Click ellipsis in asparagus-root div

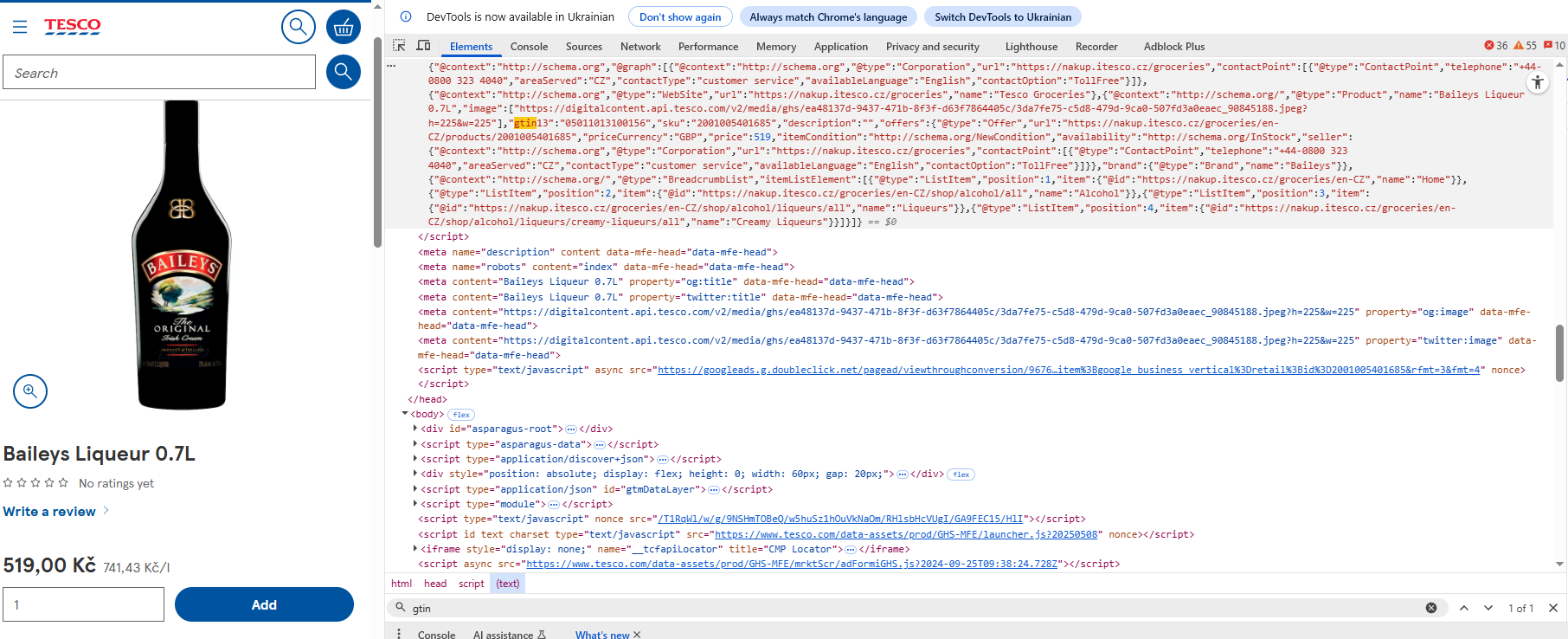point(571,429)
